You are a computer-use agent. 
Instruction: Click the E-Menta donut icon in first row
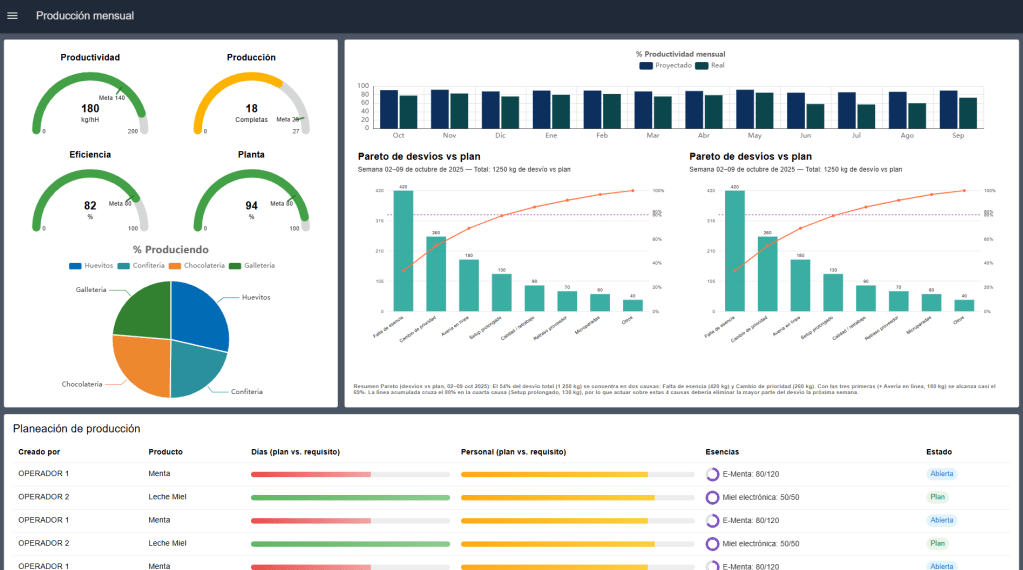tap(712, 474)
